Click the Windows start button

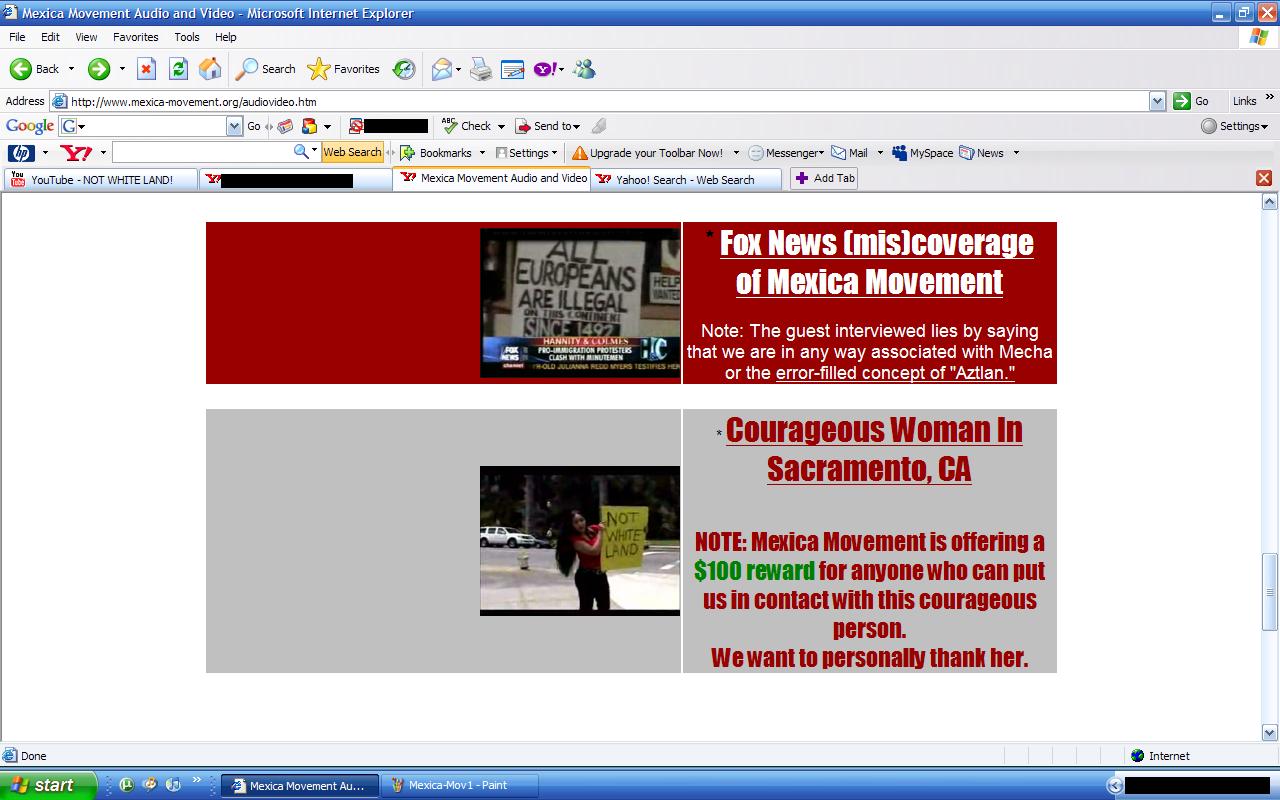[x=48, y=785]
